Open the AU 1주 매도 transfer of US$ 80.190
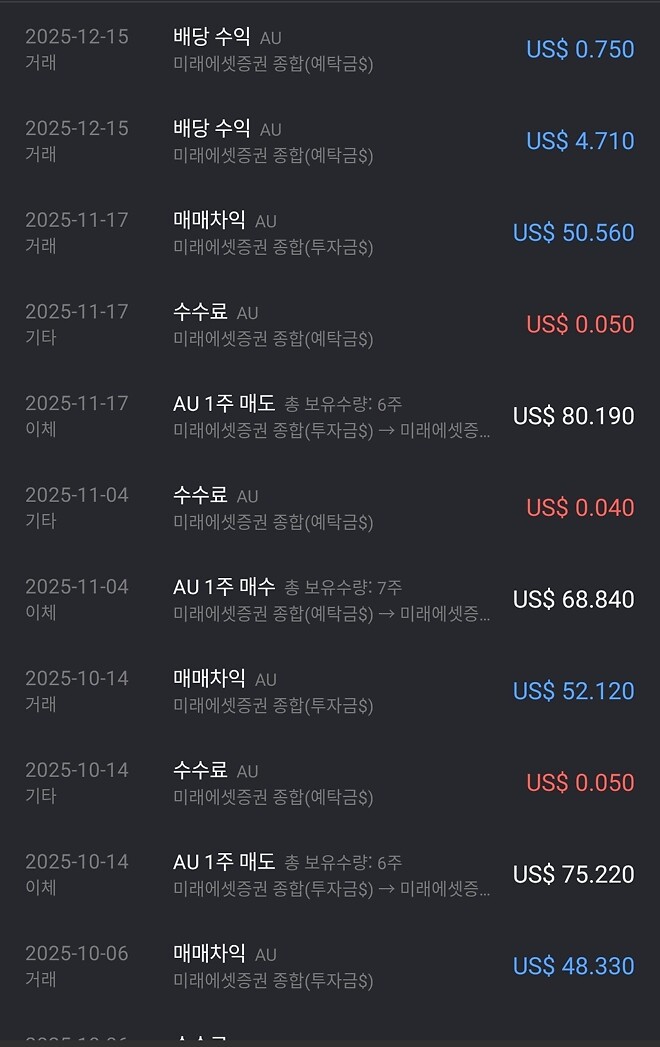660x1047 pixels. pyautogui.click(x=330, y=415)
